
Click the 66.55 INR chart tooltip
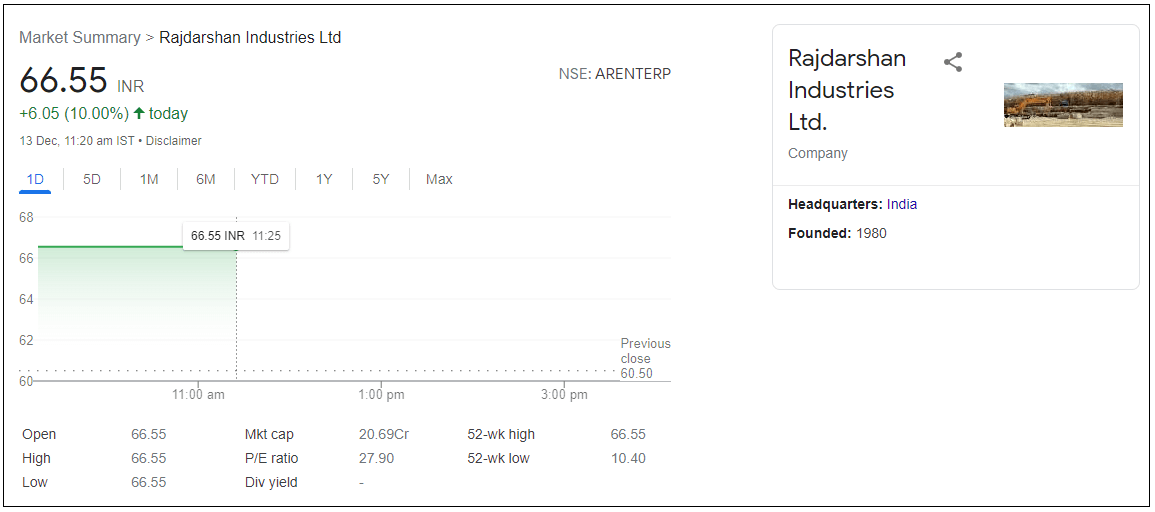[x=236, y=236]
